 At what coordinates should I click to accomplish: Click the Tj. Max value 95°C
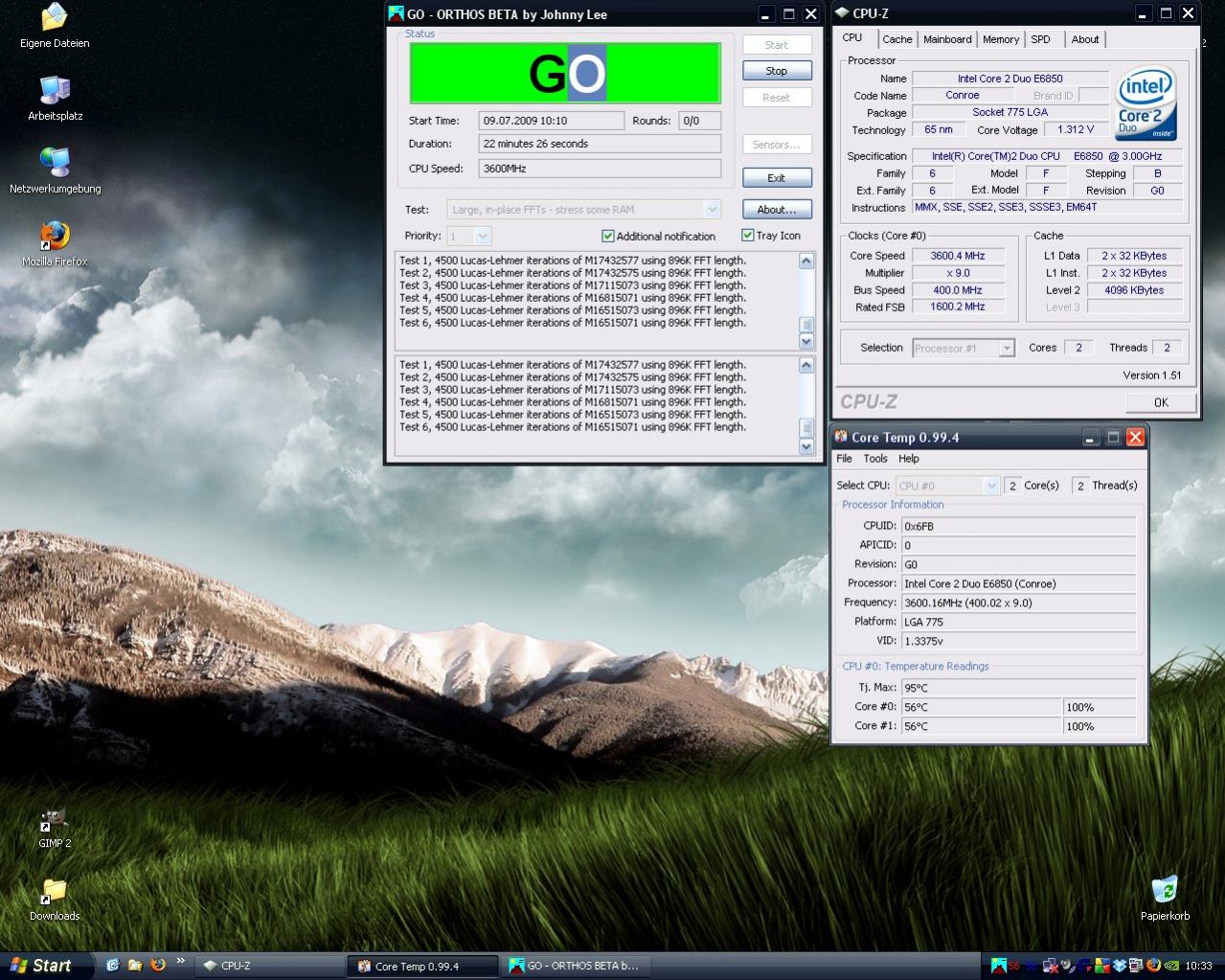1019,688
